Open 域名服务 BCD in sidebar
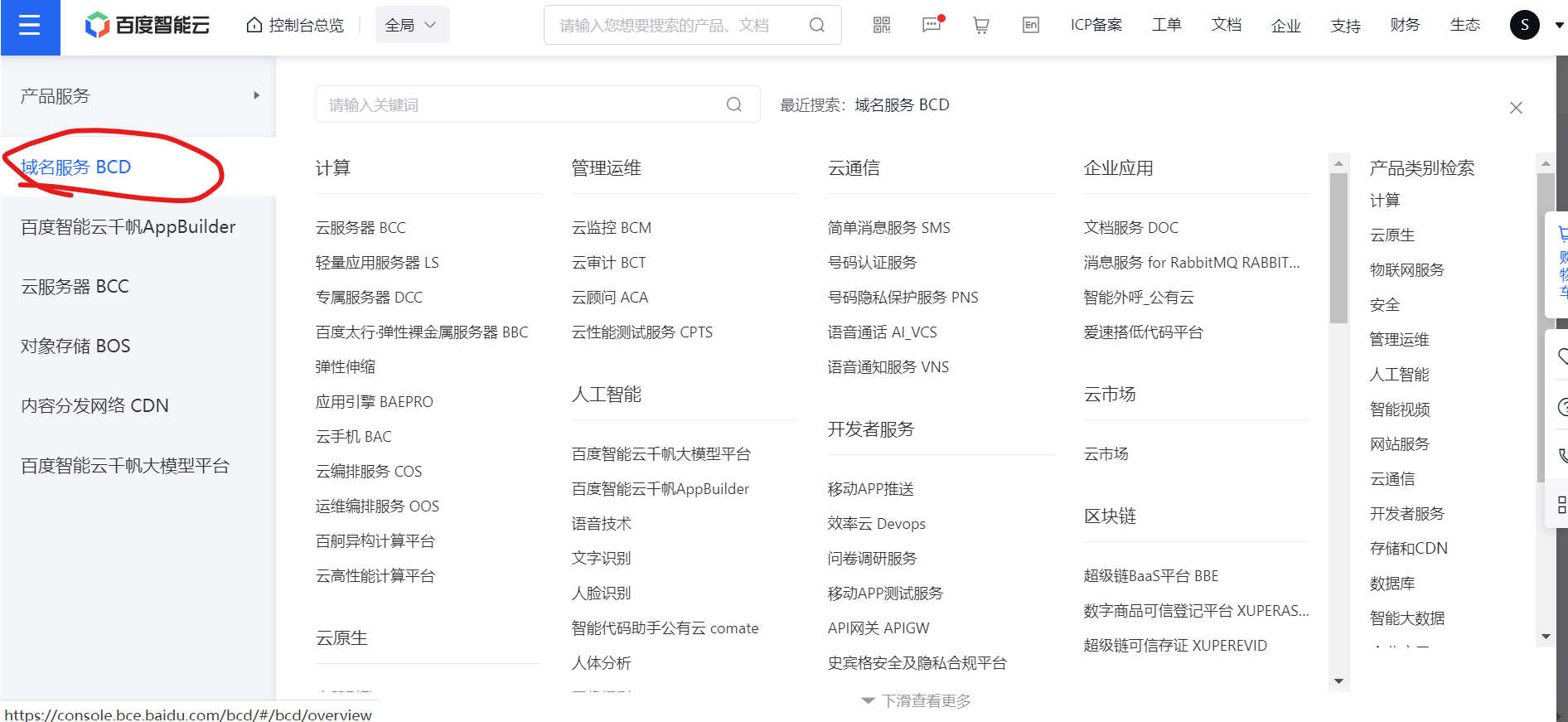The image size is (1568, 722). pyautogui.click(x=76, y=167)
